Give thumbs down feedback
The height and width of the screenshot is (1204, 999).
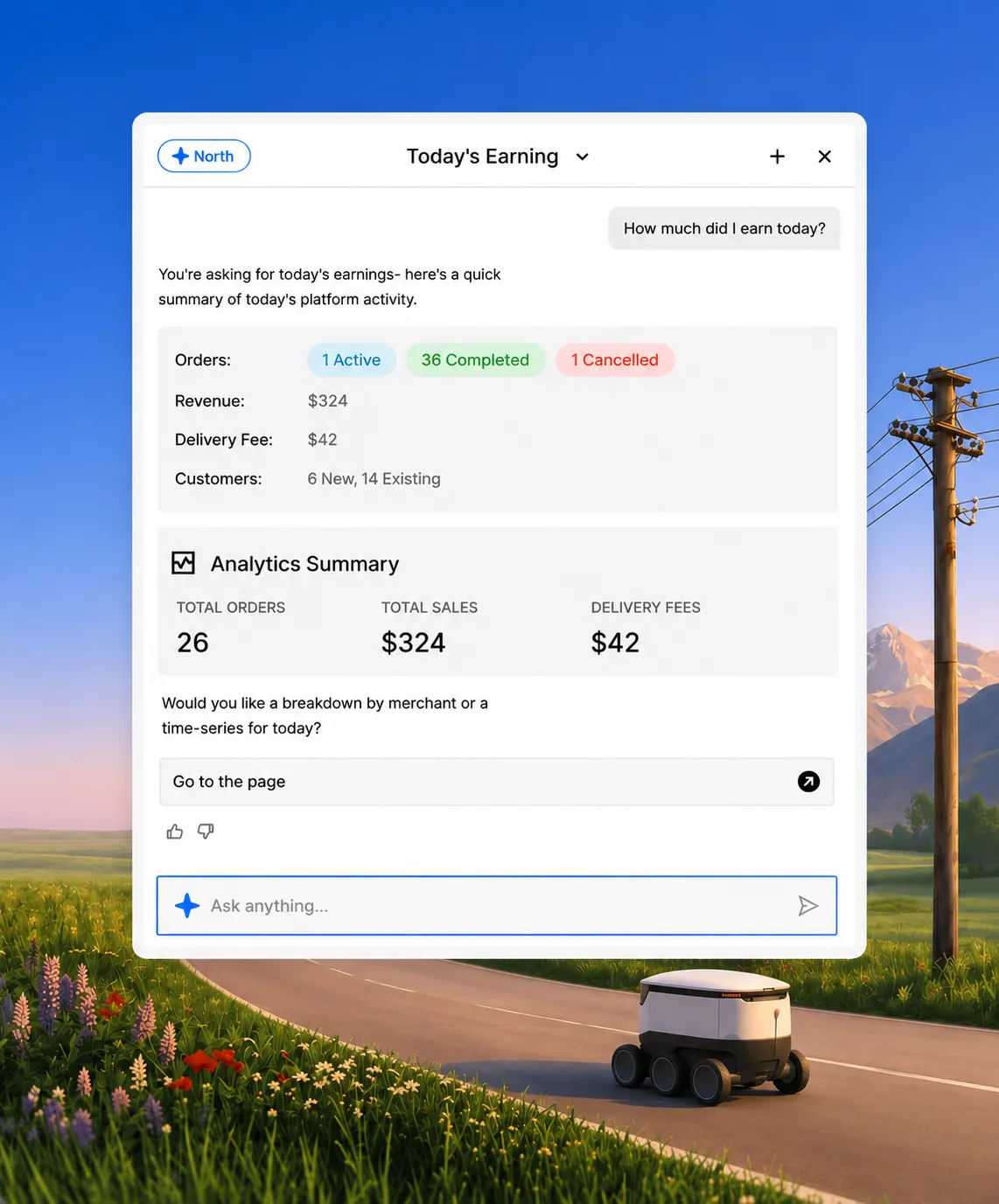[206, 832]
